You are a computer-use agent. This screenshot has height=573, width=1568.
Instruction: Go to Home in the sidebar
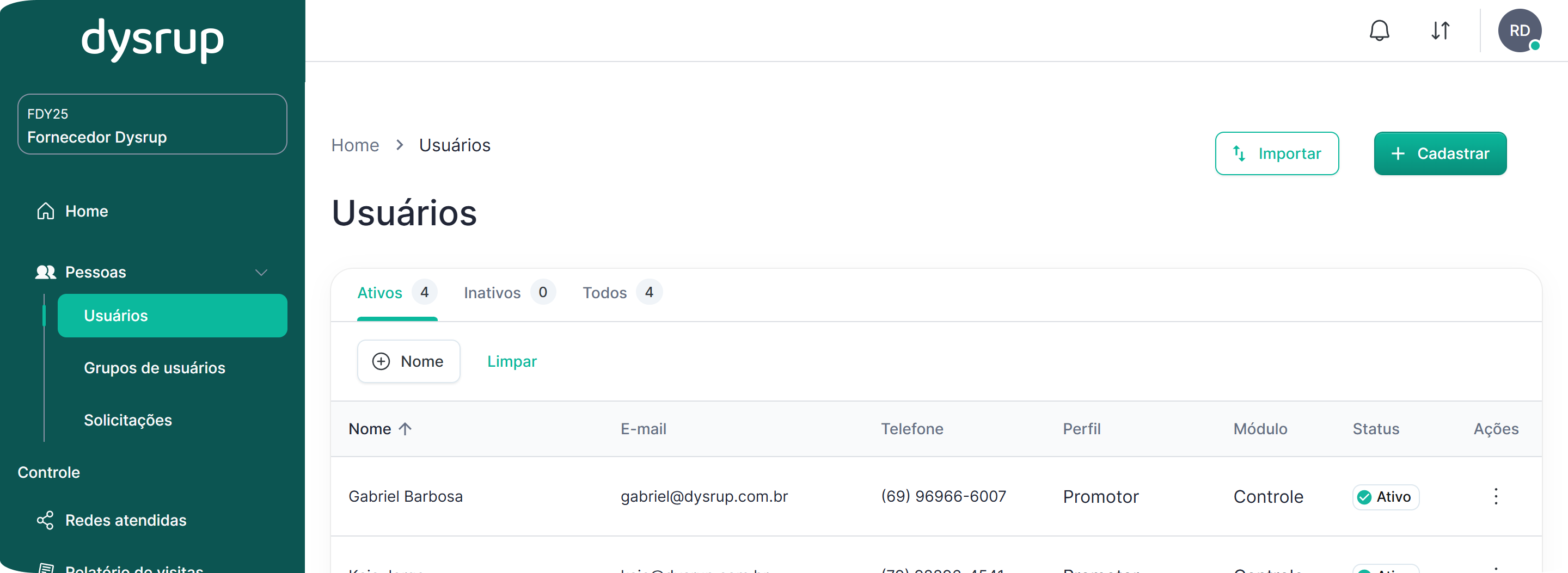(x=87, y=211)
